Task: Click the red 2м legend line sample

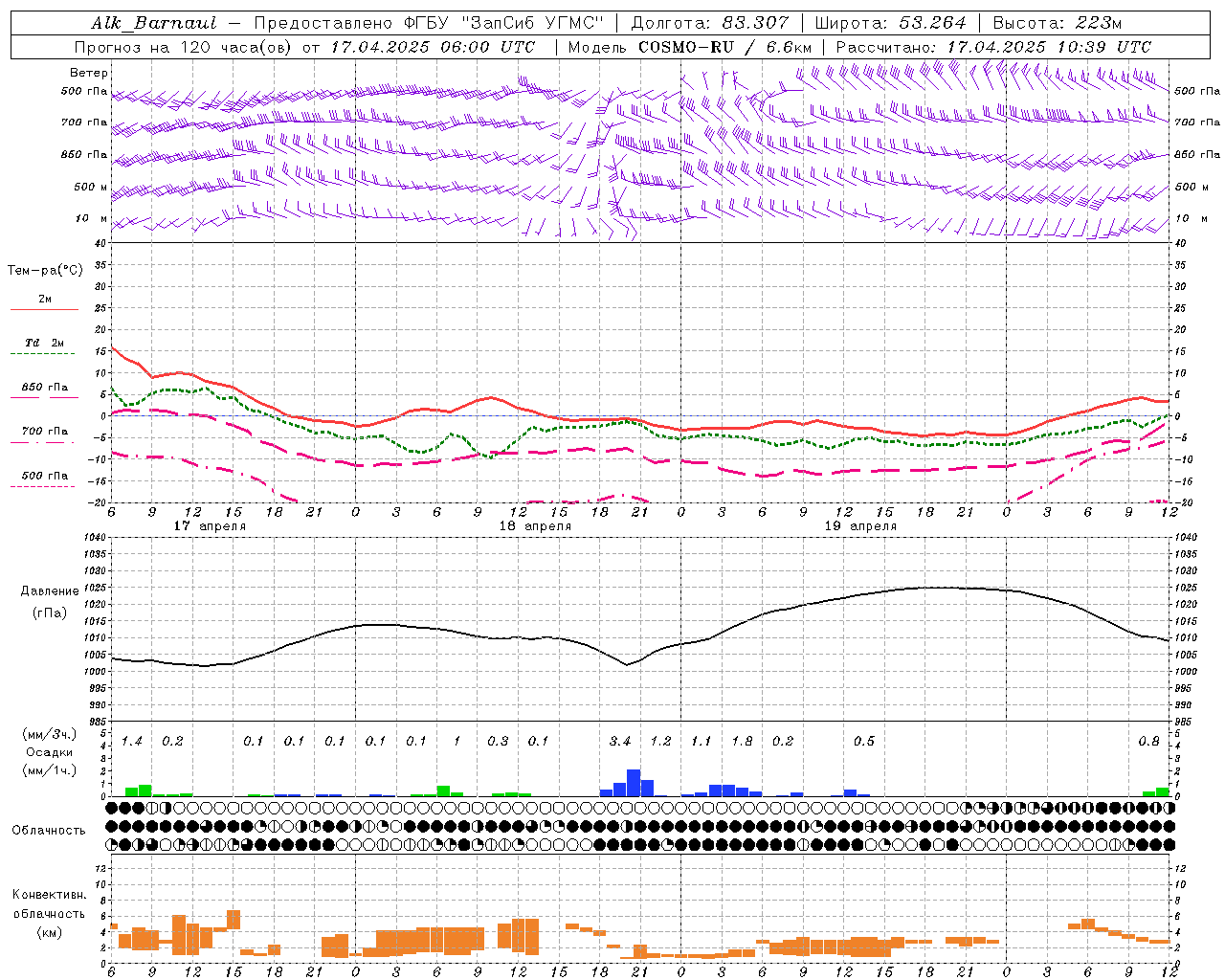Action: pos(44,309)
